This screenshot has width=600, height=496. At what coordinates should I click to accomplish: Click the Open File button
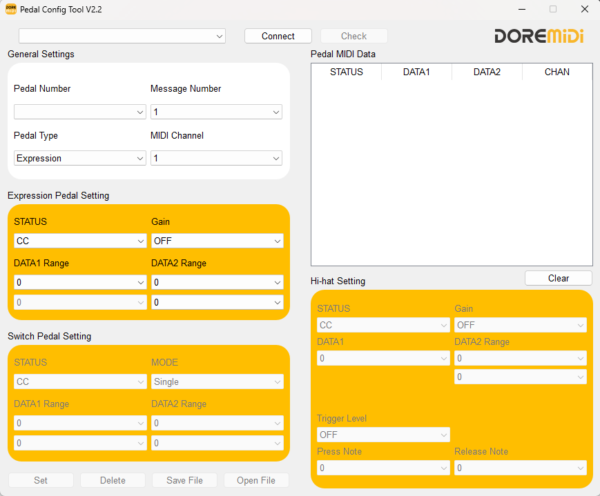point(256,480)
